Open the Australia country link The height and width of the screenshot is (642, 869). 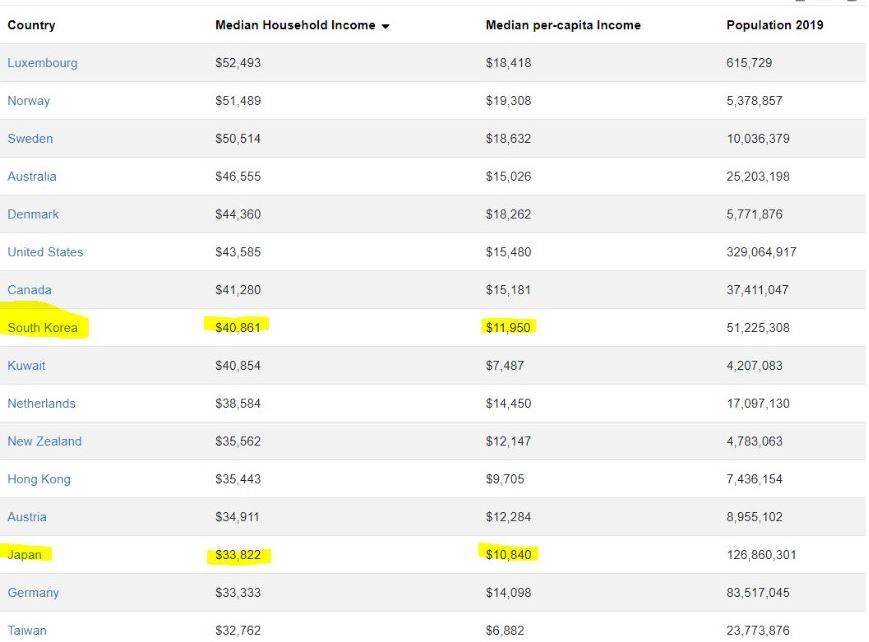pos(32,177)
